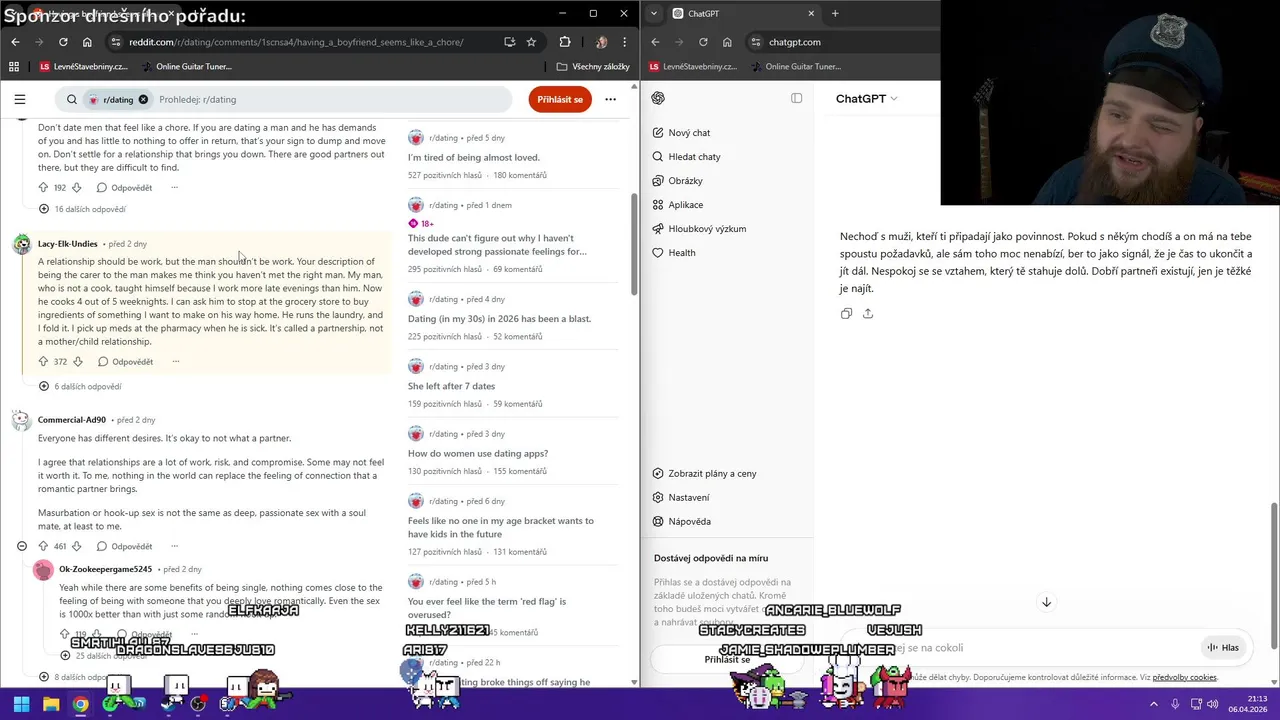The image size is (1280, 720).
Task: Open LevnéStavebniny.cz bookmark in Reddit window
Action: 84,67
